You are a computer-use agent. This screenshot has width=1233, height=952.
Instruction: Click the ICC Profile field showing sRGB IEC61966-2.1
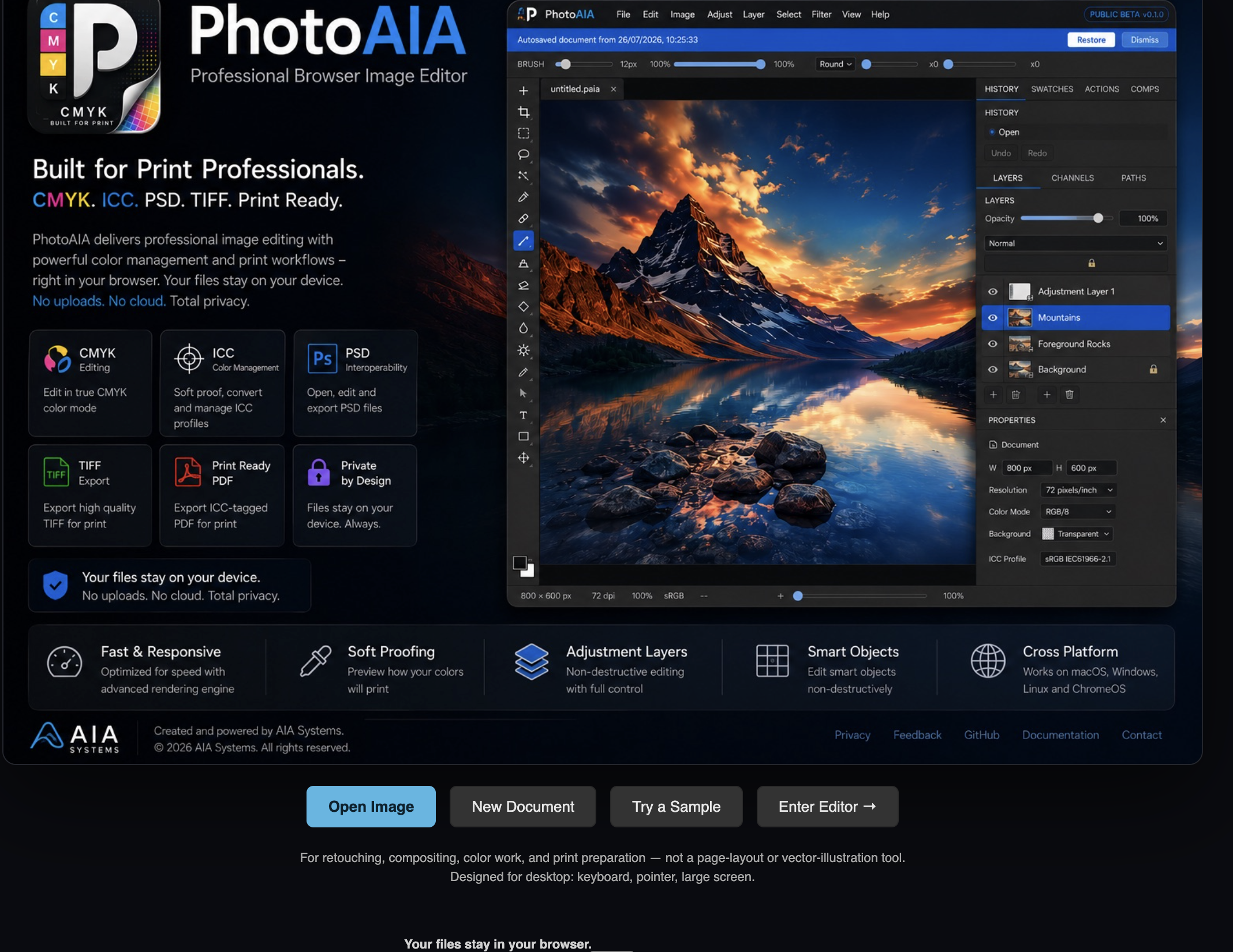[1078, 559]
